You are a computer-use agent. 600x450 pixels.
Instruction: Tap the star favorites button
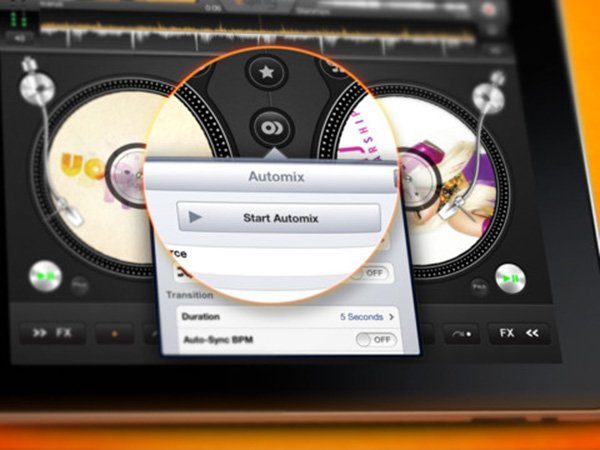point(266,72)
